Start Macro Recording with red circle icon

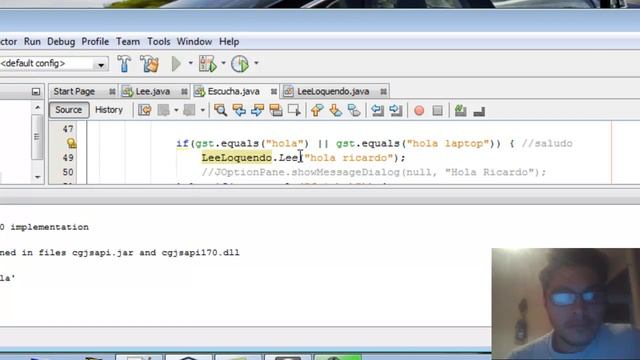[419, 111]
